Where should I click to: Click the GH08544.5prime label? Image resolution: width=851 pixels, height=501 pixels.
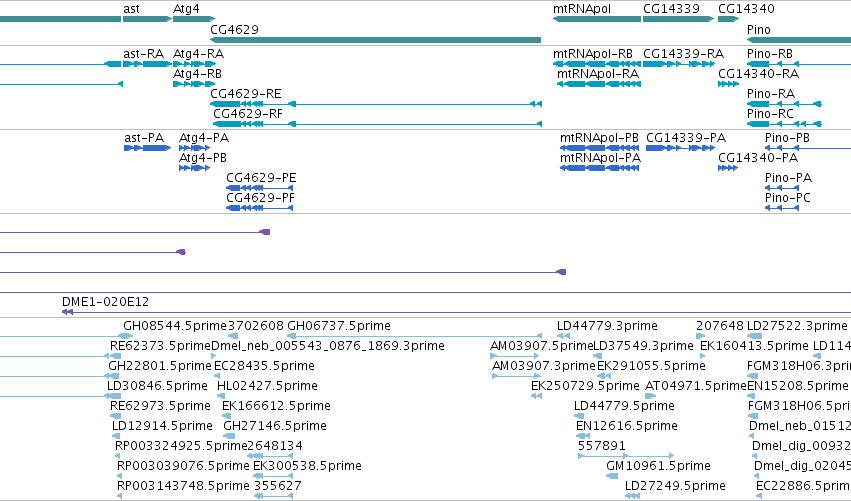click(175, 326)
